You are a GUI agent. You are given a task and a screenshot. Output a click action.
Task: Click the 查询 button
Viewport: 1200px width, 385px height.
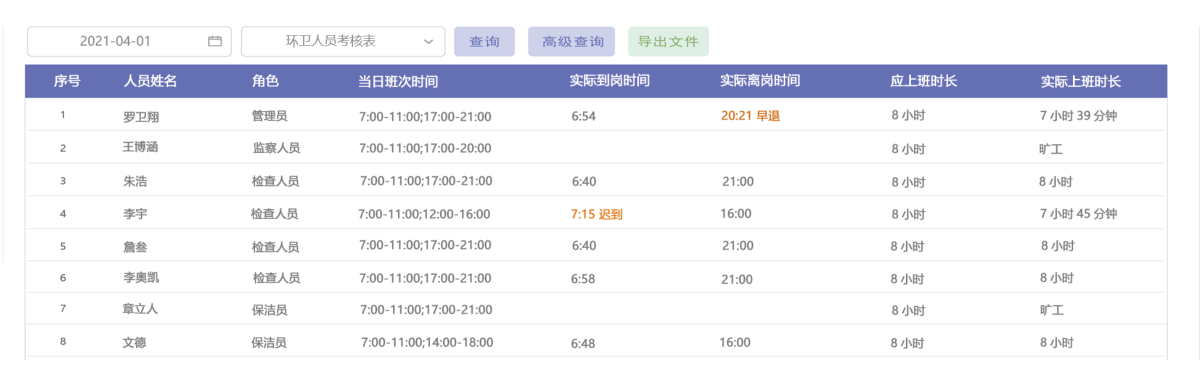pyautogui.click(x=484, y=41)
